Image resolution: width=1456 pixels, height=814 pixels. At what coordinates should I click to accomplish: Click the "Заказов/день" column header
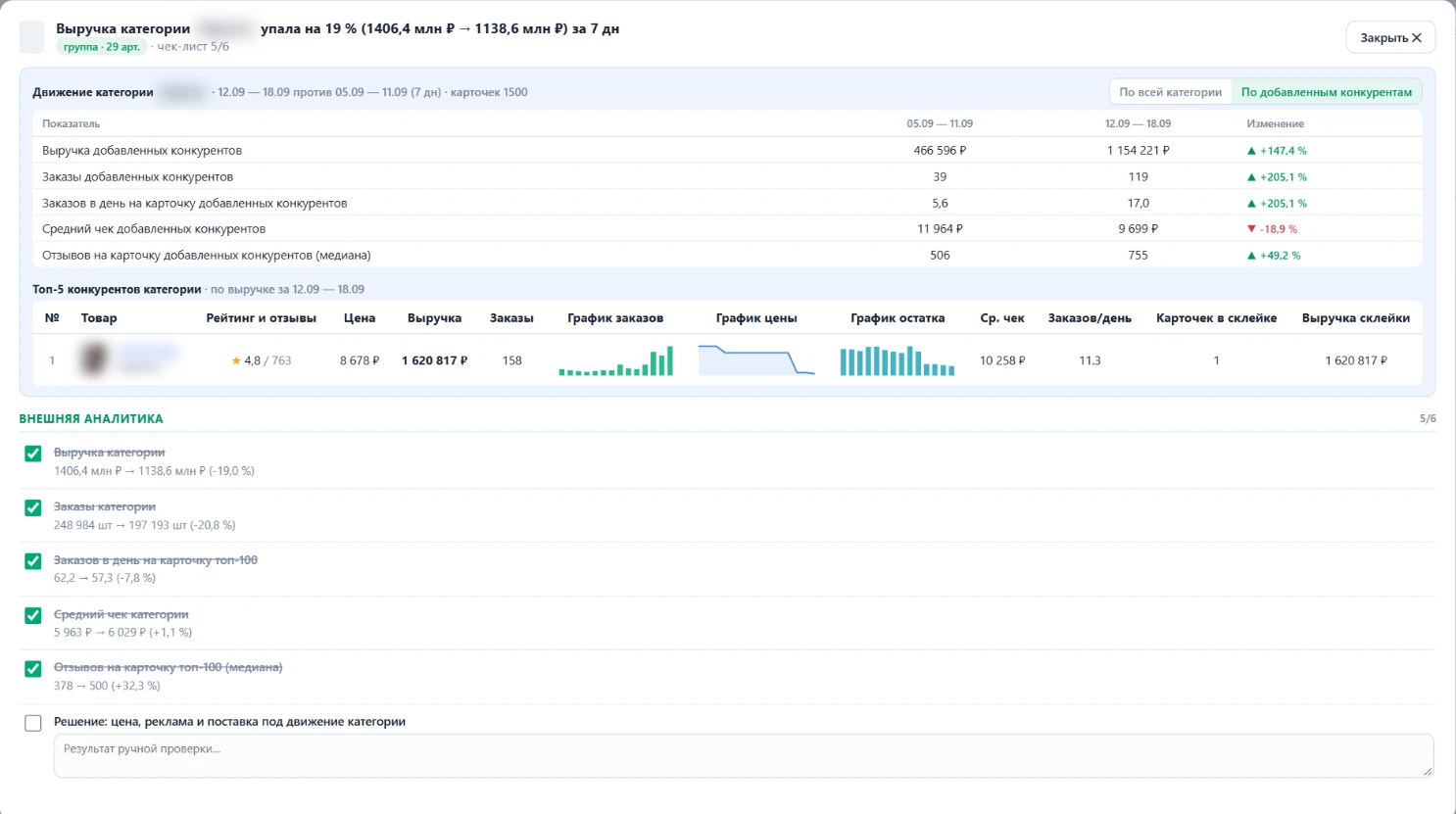[1090, 318]
